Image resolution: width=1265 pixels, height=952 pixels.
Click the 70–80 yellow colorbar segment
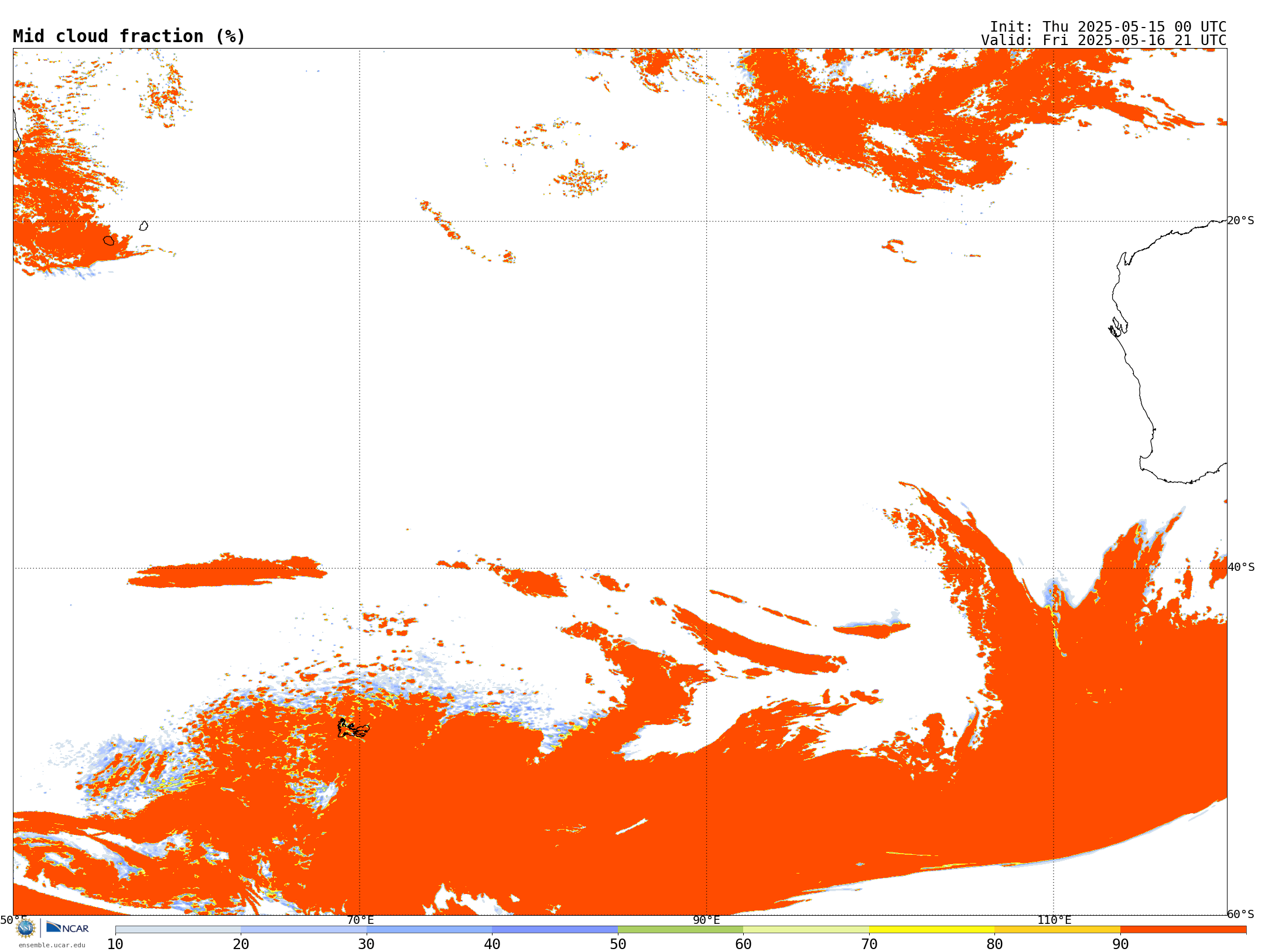(x=932, y=930)
